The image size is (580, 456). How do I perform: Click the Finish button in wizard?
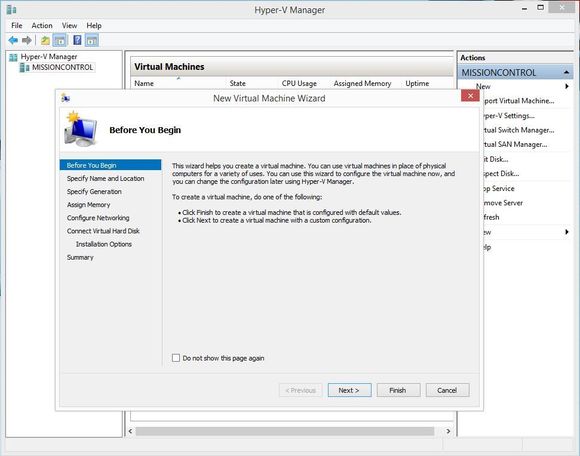(398, 390)
